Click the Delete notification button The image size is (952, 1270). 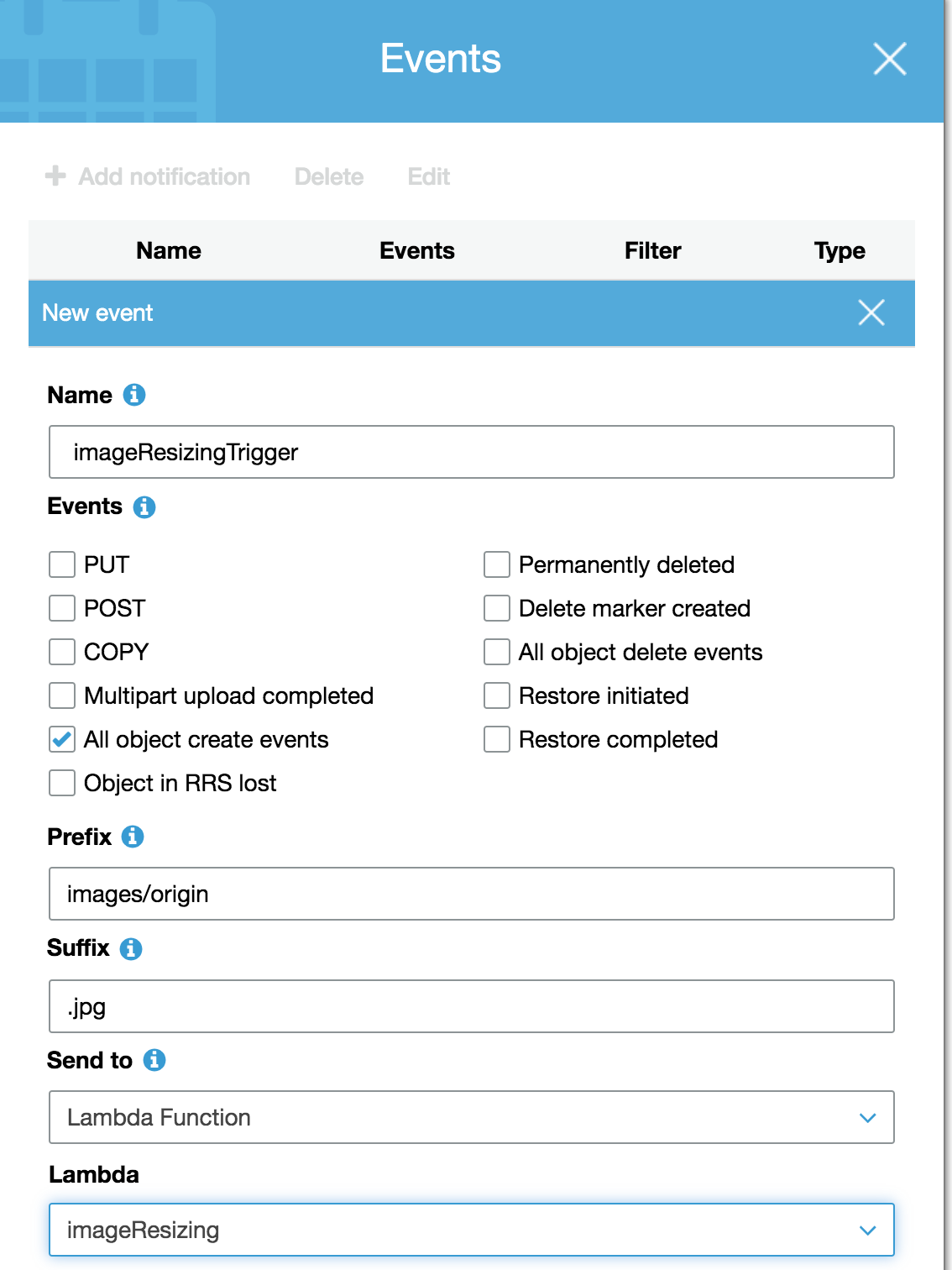point(329,176)
